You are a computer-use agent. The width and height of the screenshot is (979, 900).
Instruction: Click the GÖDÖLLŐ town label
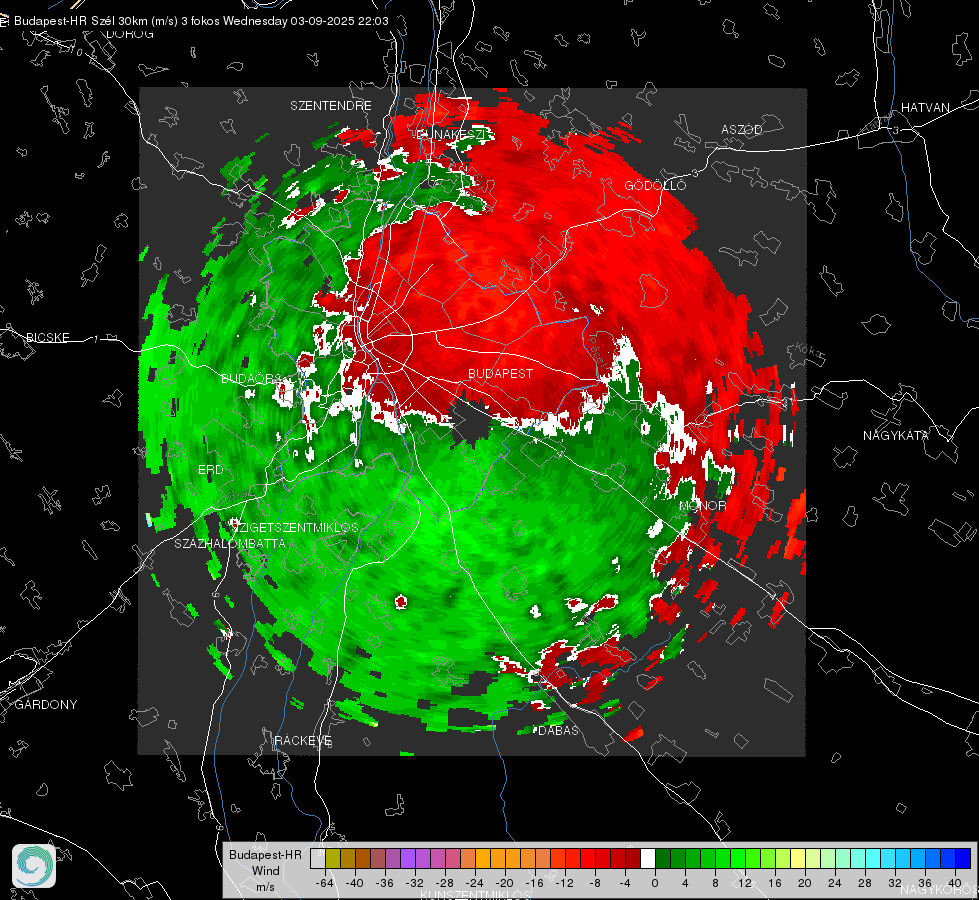click(x=655, y=185)
